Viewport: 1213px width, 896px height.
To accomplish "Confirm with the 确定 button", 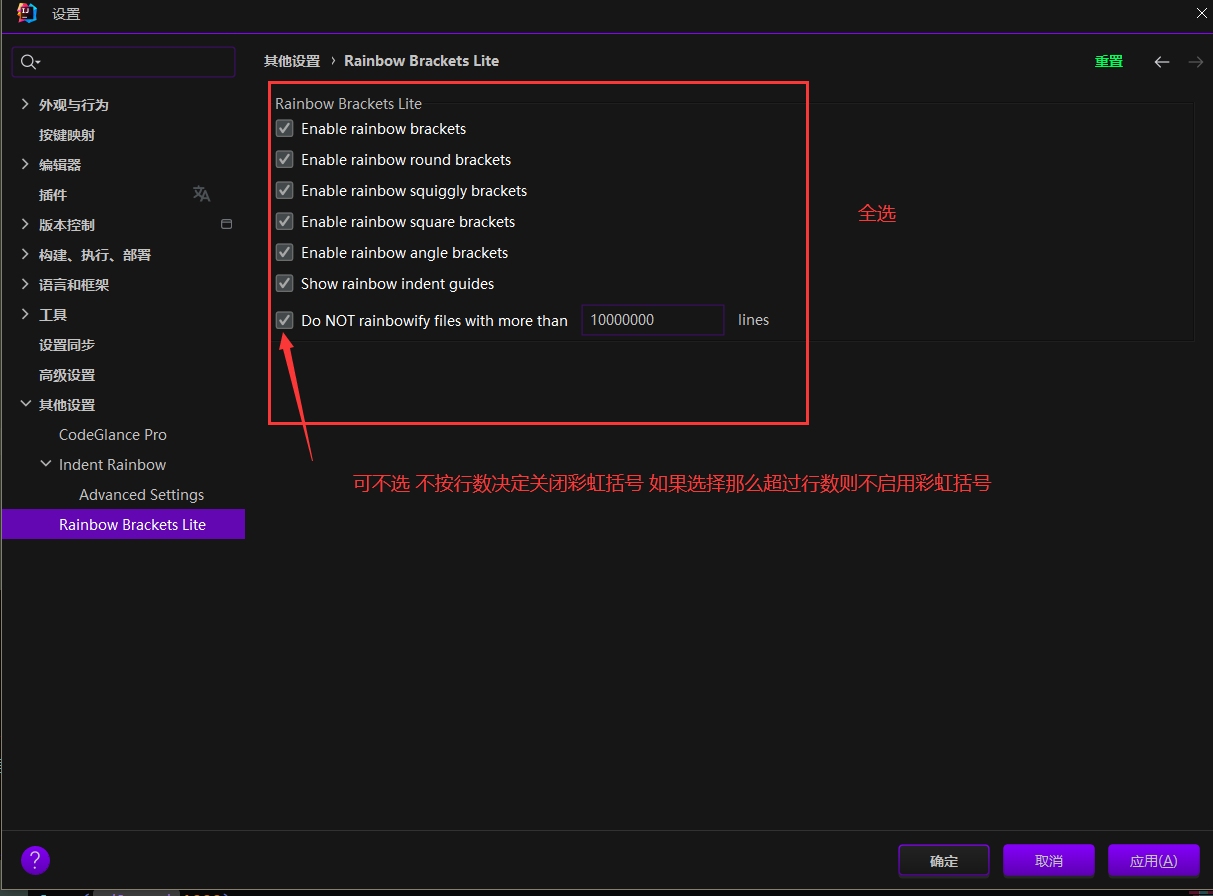I will tap(944, 860).
